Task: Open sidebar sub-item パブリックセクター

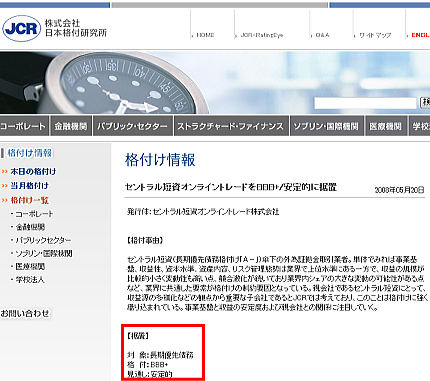Action: (43, 240)
